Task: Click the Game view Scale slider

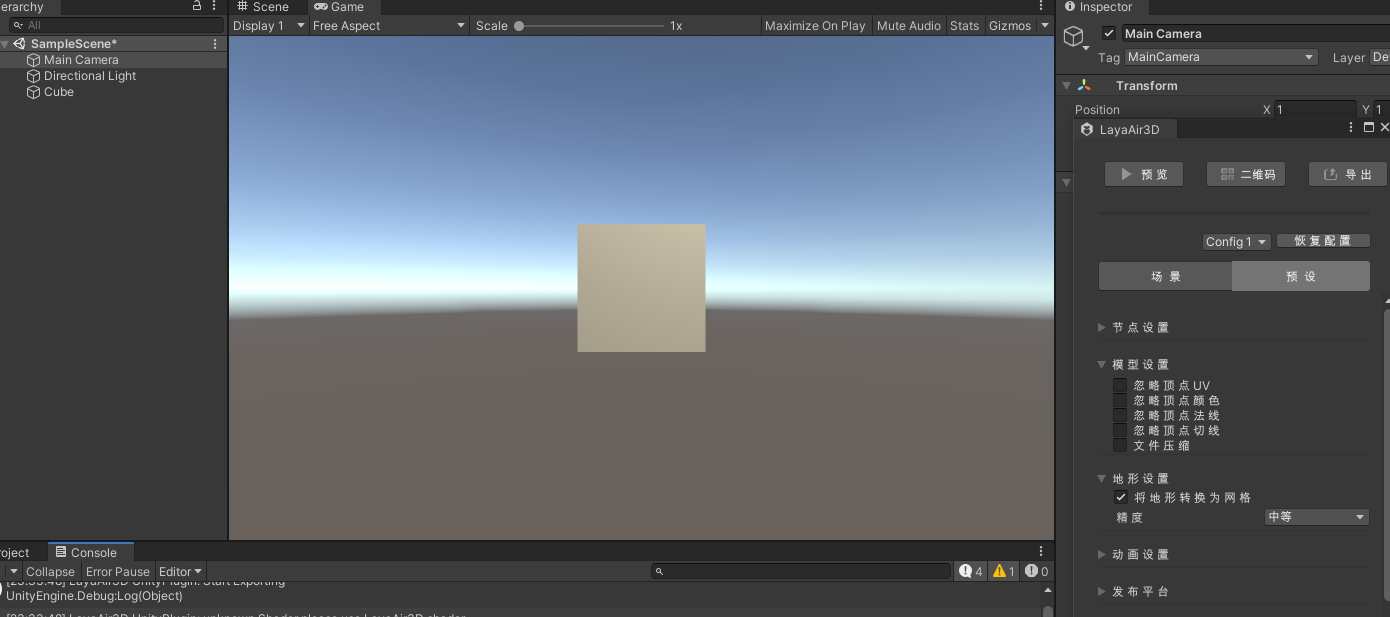Action: pos(590,26)
